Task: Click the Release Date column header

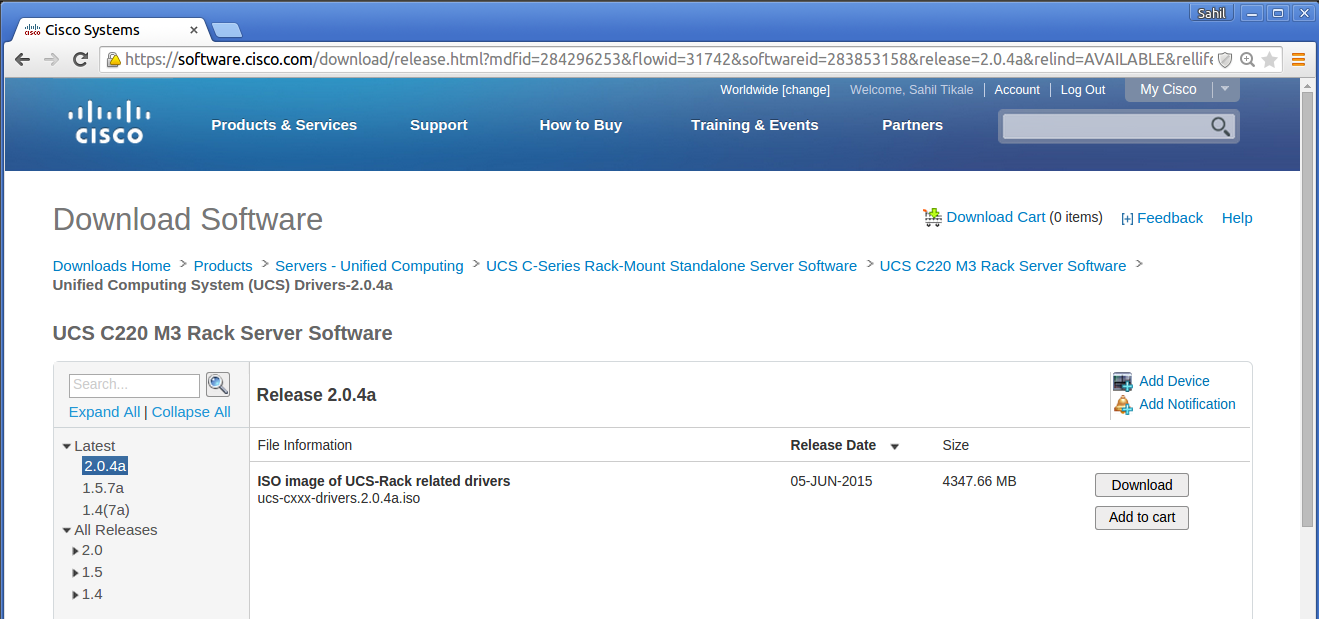Action: pos(833,445)
